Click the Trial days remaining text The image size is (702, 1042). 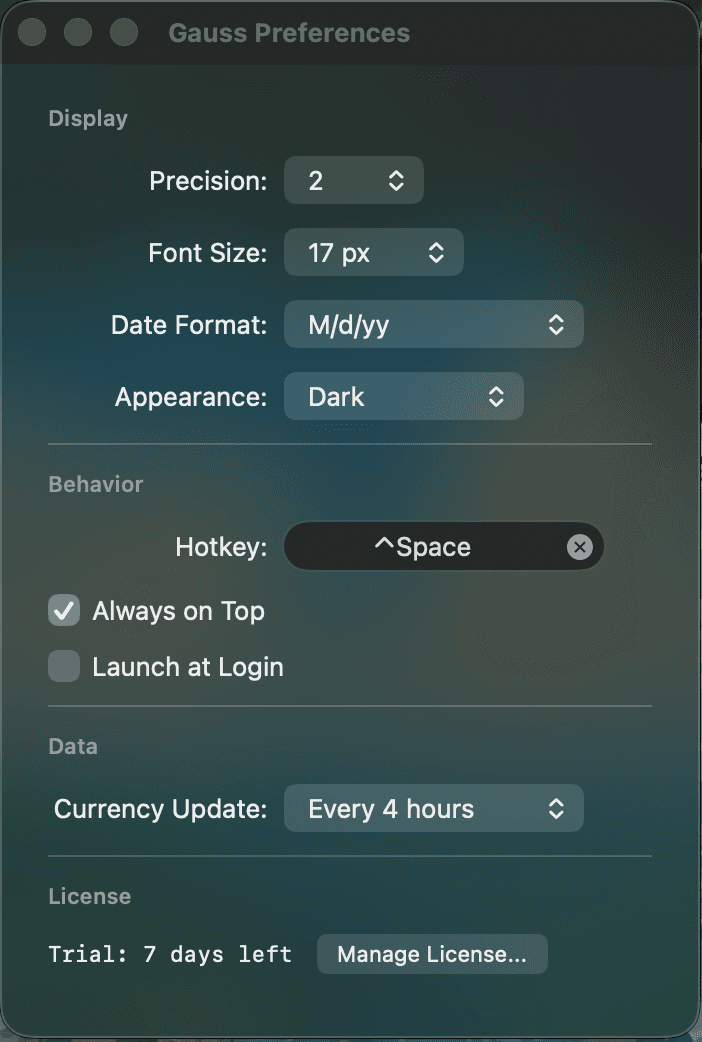click(170, 954)
